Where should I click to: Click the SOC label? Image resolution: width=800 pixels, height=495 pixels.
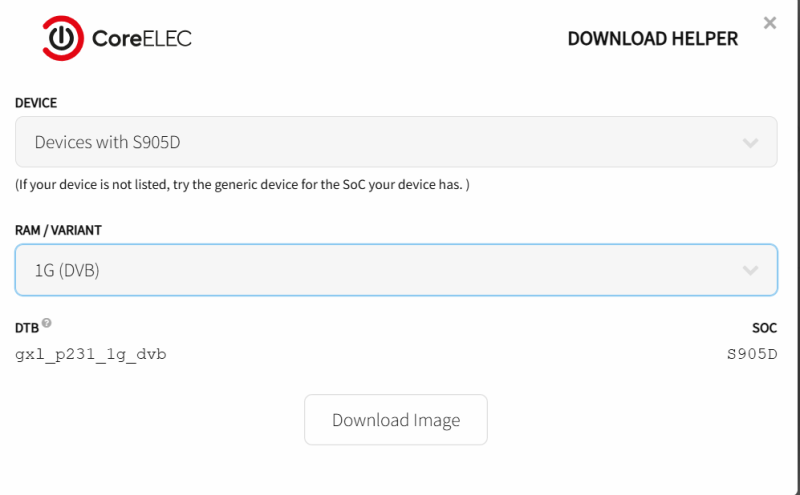pos(764,328)
